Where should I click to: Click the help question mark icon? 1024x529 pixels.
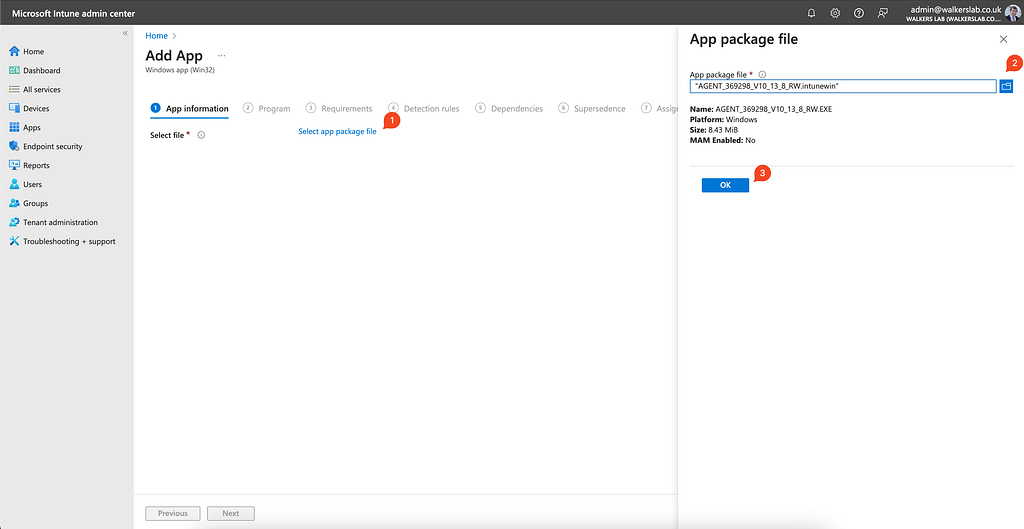click(x=858, y=13)
